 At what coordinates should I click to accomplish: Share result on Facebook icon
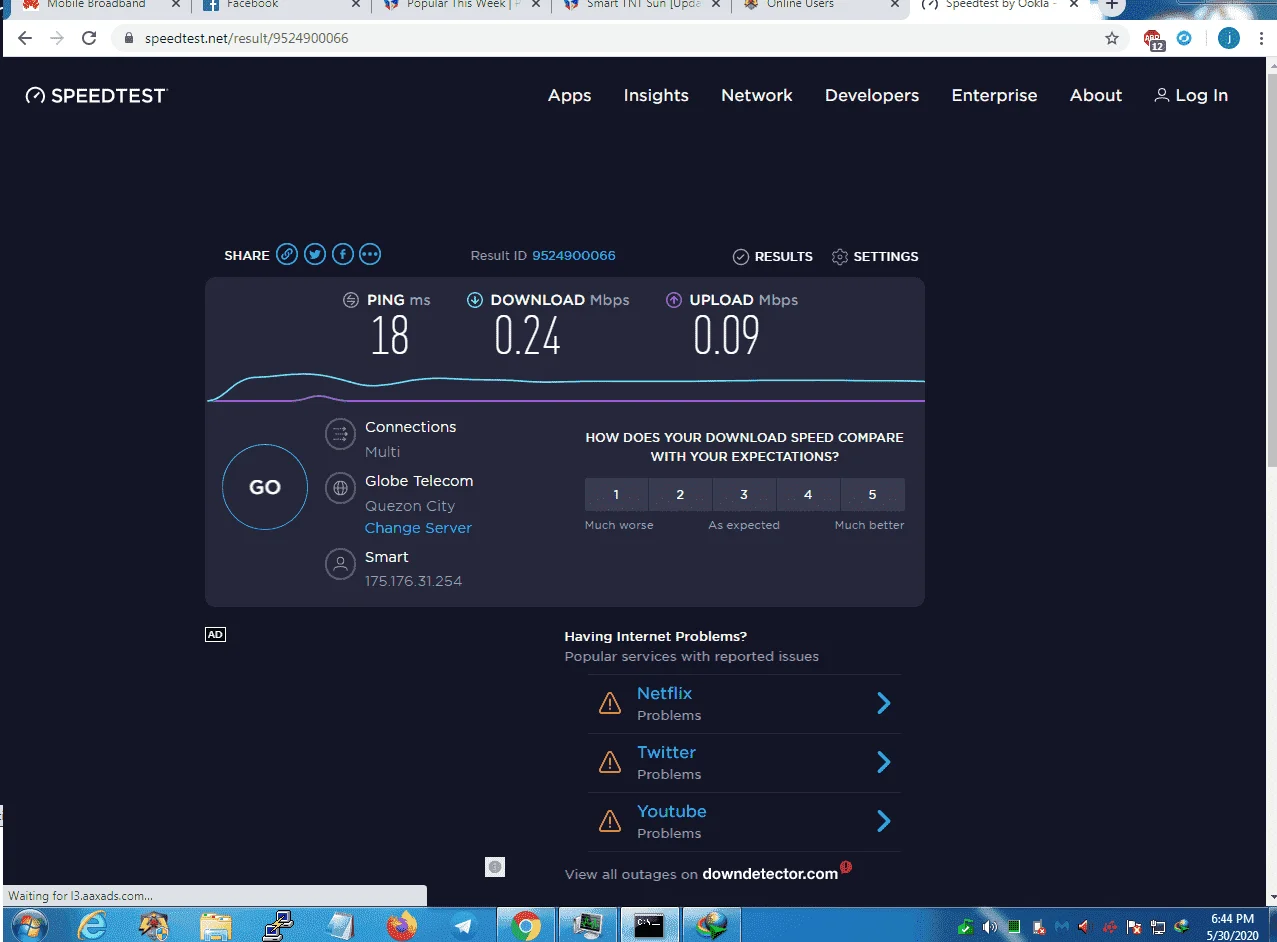(343, 255)
